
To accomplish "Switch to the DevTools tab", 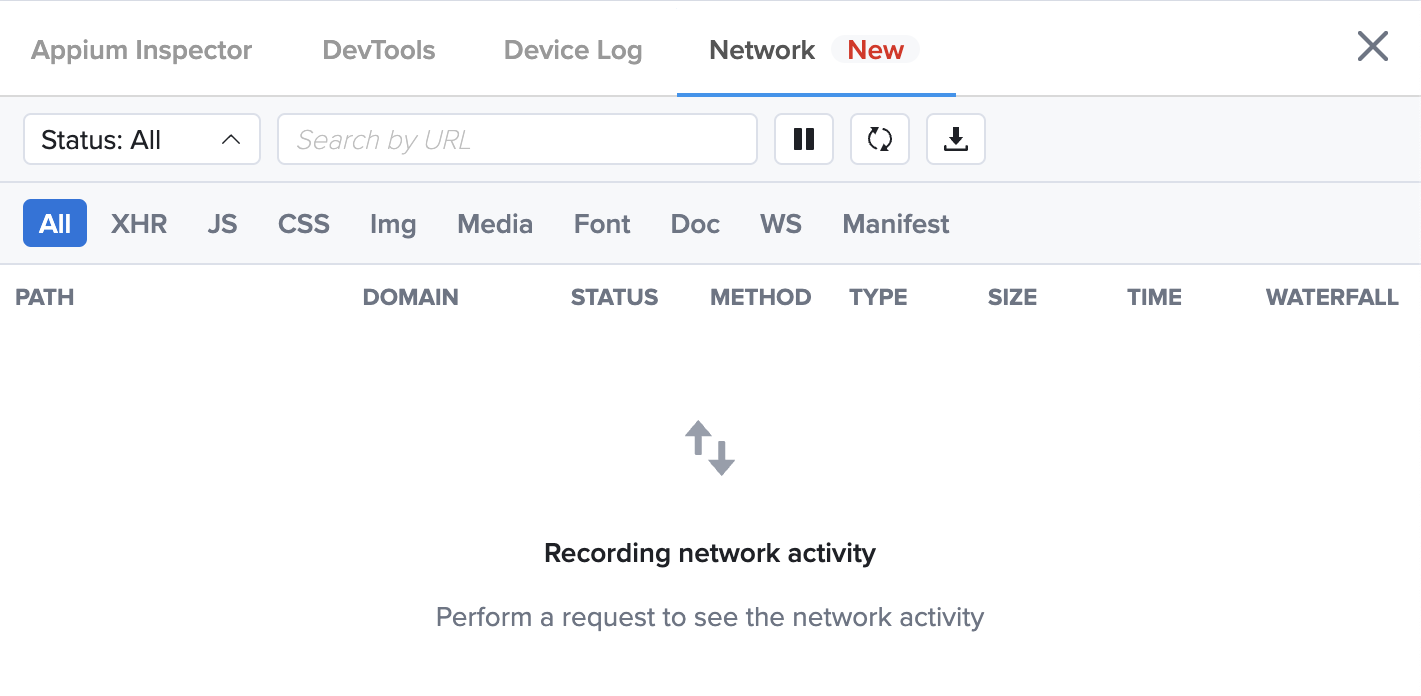I will [378, 49].
